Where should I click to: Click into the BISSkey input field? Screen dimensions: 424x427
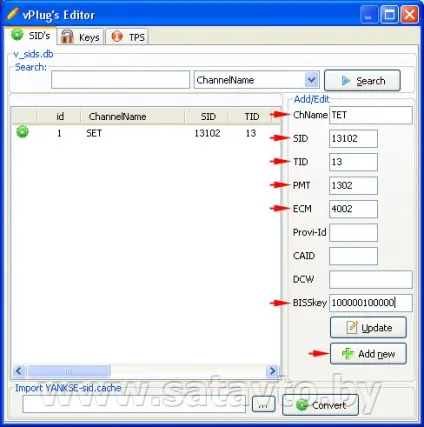tap(371, 303)
